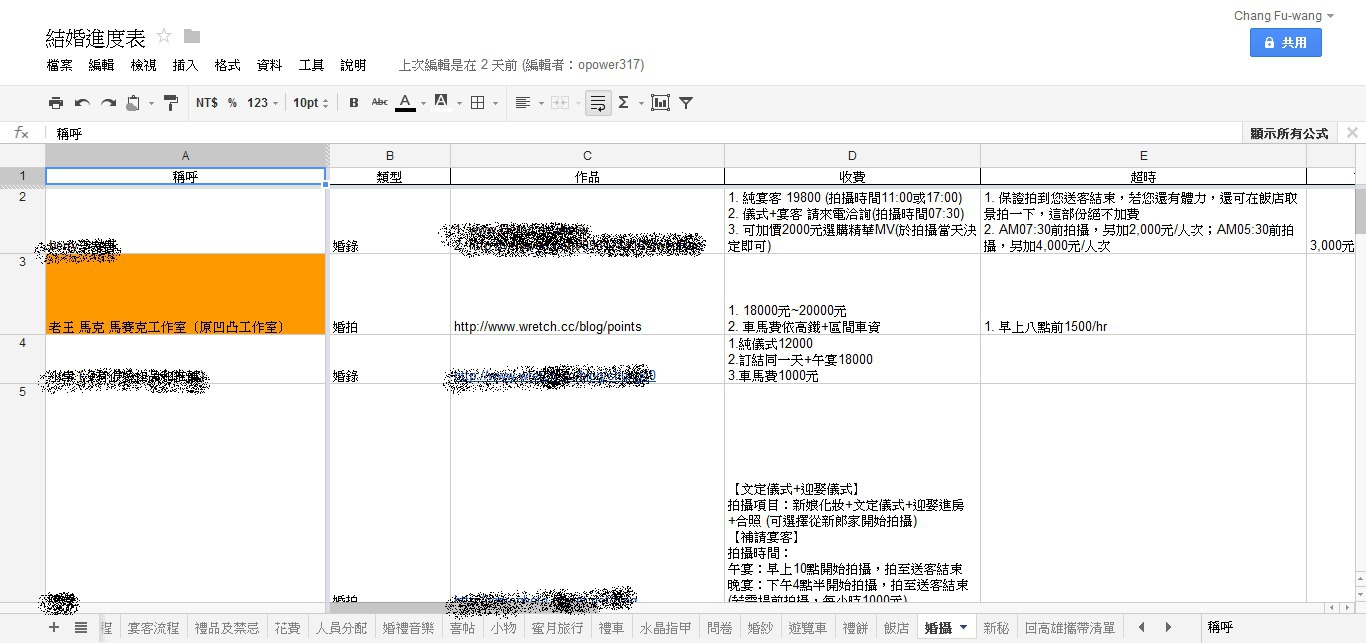Switch to 蜜月旅行 sheet tab
Screen dimensions: 1366x643
click(x=557, y=628)
